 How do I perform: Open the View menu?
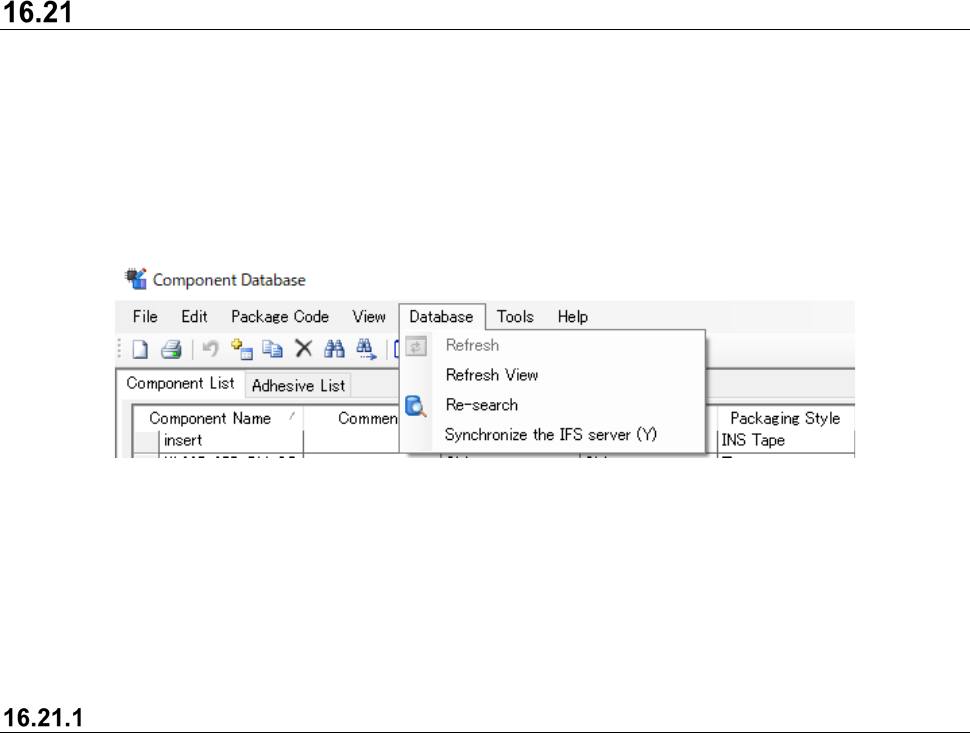coord(369,317)
